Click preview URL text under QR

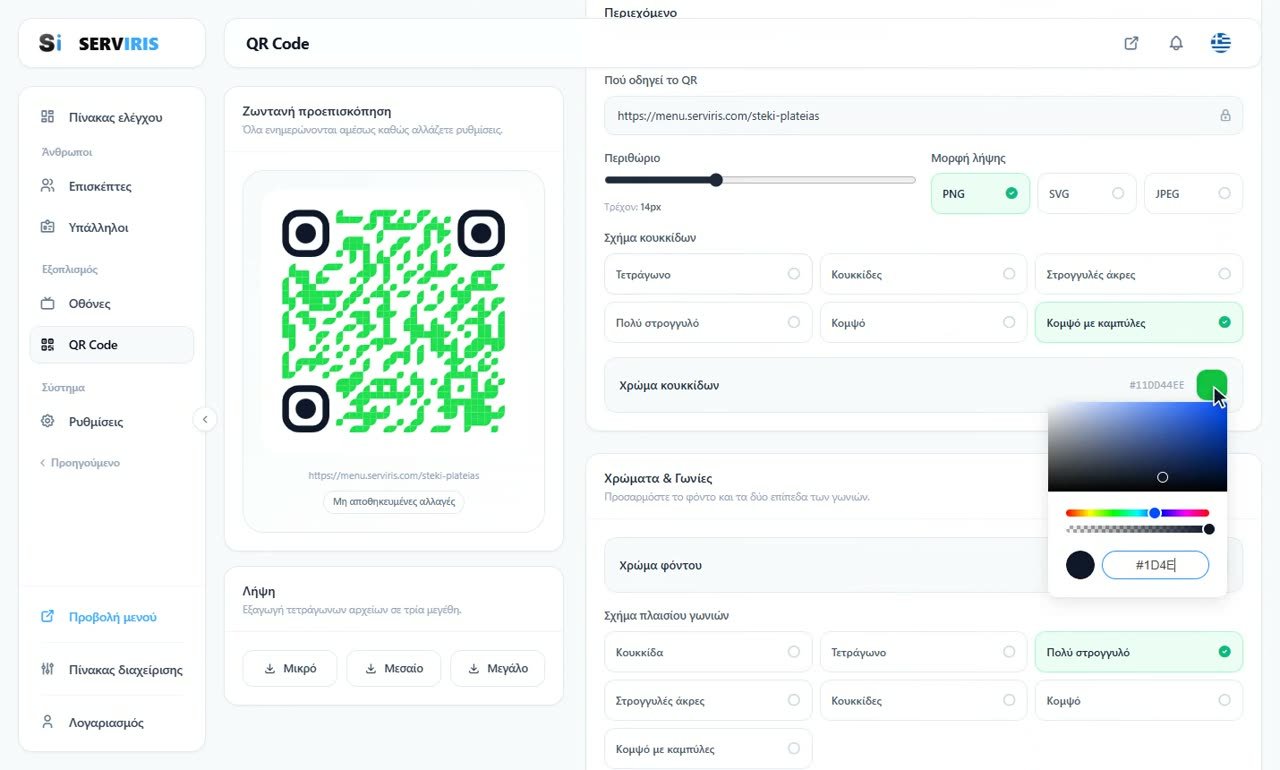tap(394, 476)
